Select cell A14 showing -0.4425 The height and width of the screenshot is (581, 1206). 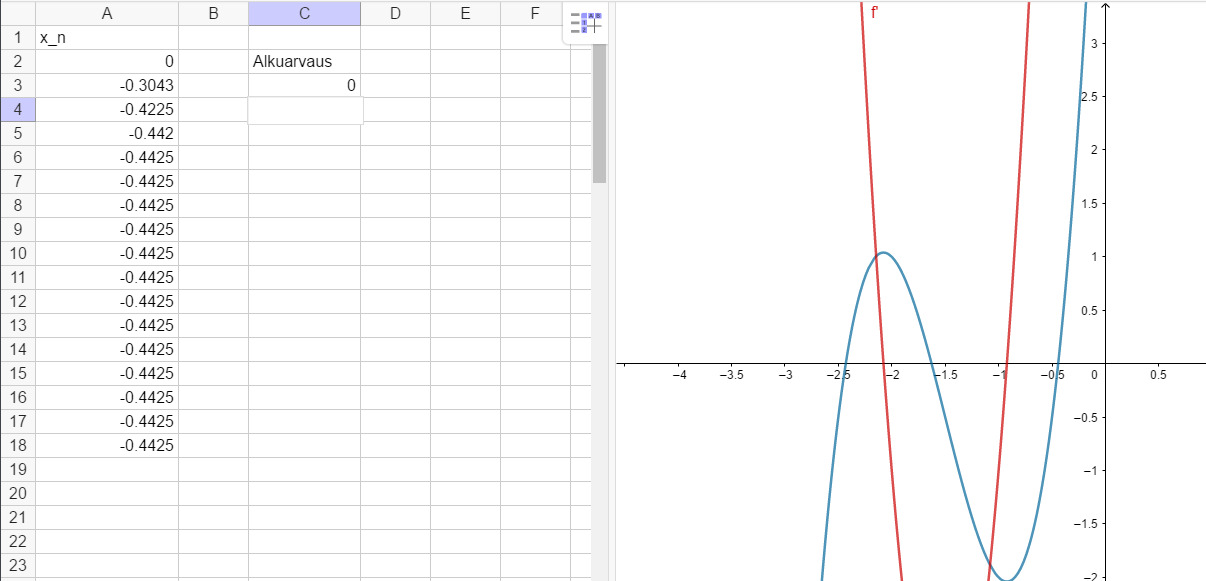pyautogui.click(x=107, y=350)
